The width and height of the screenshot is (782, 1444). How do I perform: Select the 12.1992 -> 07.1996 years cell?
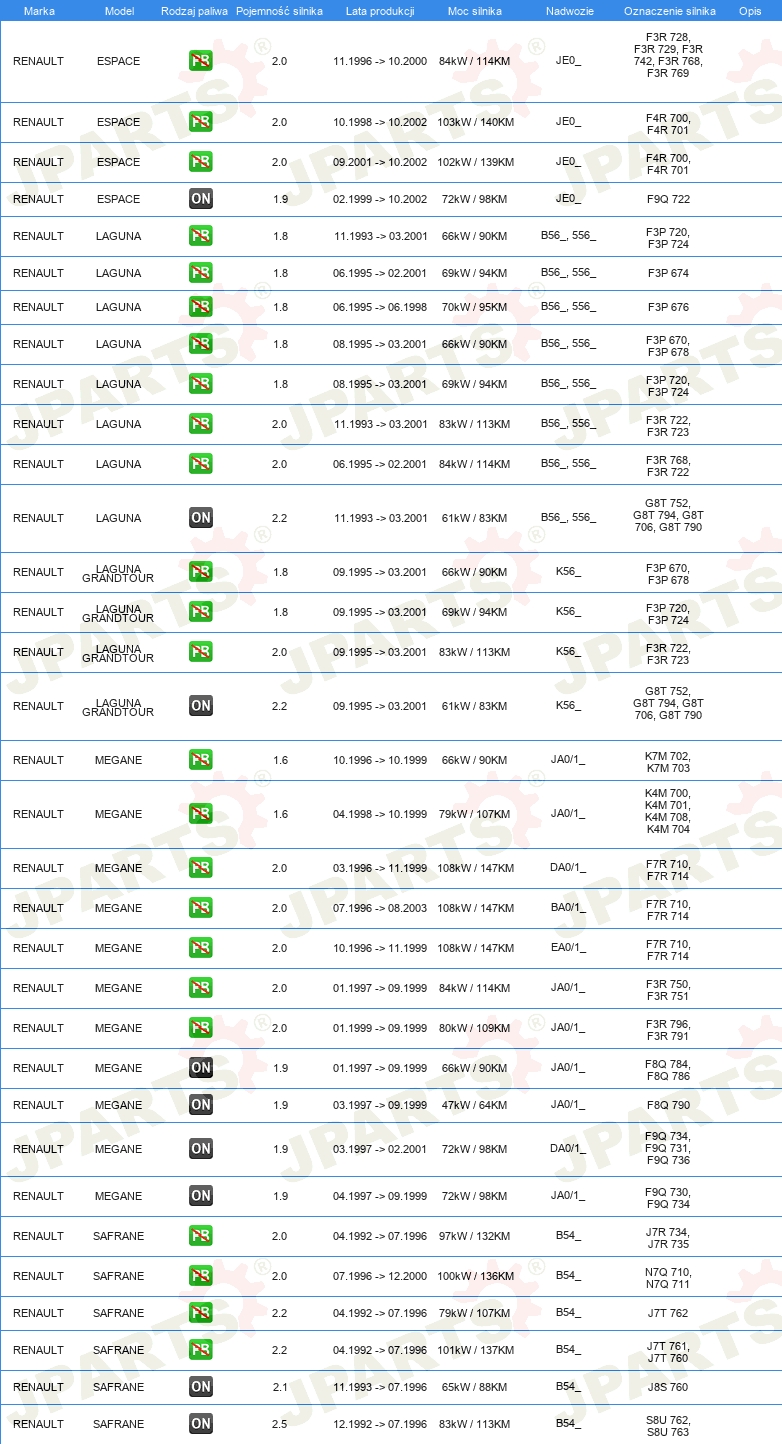[x=380, y=1424]
